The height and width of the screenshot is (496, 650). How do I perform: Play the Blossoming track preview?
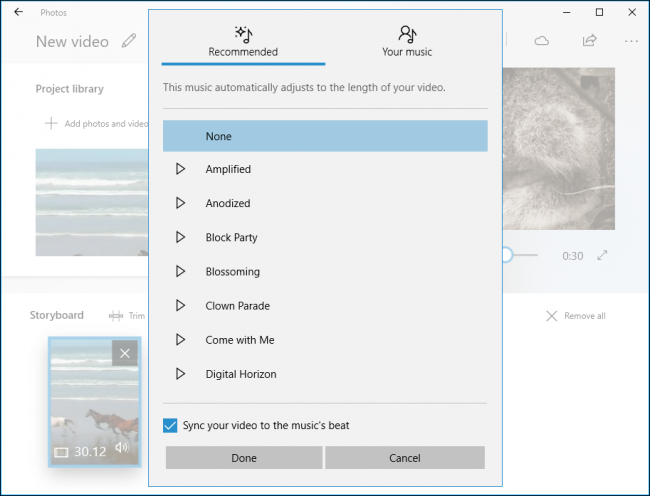(180, 271)
